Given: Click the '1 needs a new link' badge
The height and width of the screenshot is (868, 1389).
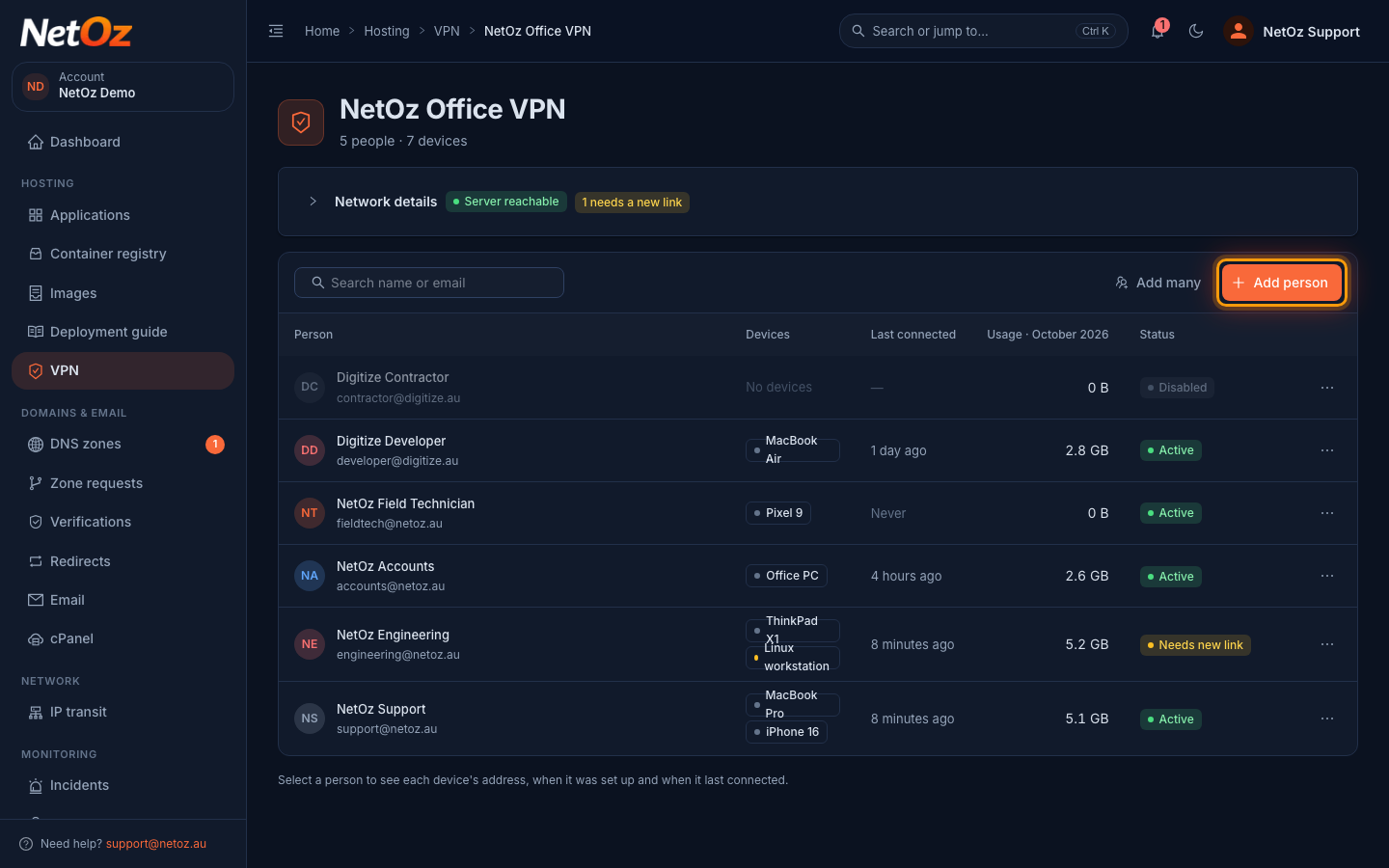Looking at the screenshot, I should tap(633, 203).
